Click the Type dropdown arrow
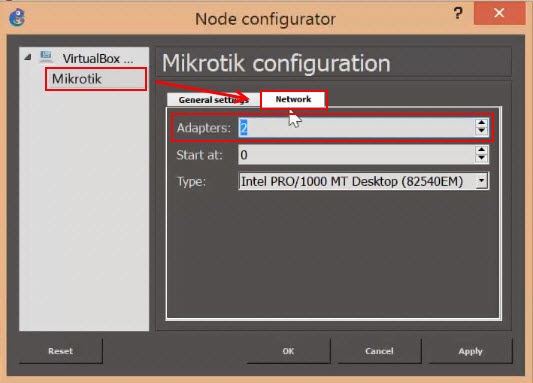Image resolution: width=533 pixels, height=383 pixels. point(482,181)
